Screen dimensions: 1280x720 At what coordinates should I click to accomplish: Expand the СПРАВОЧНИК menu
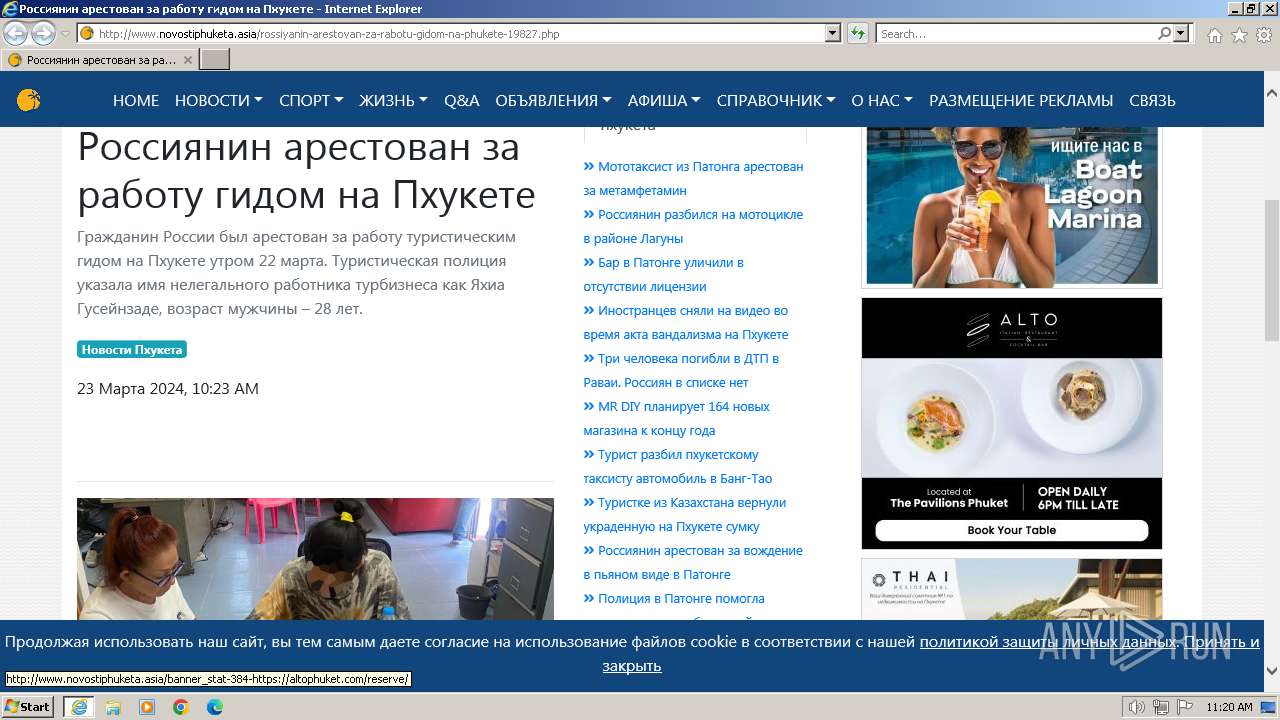click(776, 100)
